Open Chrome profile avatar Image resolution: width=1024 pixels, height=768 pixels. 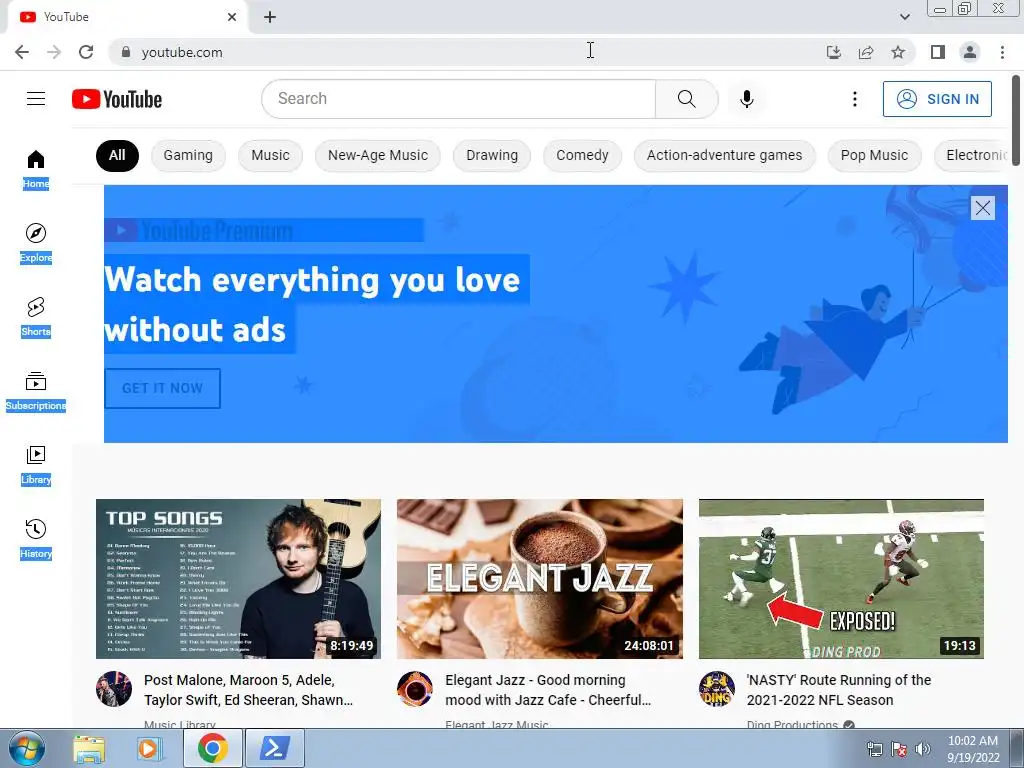click(x=970, y=52)
